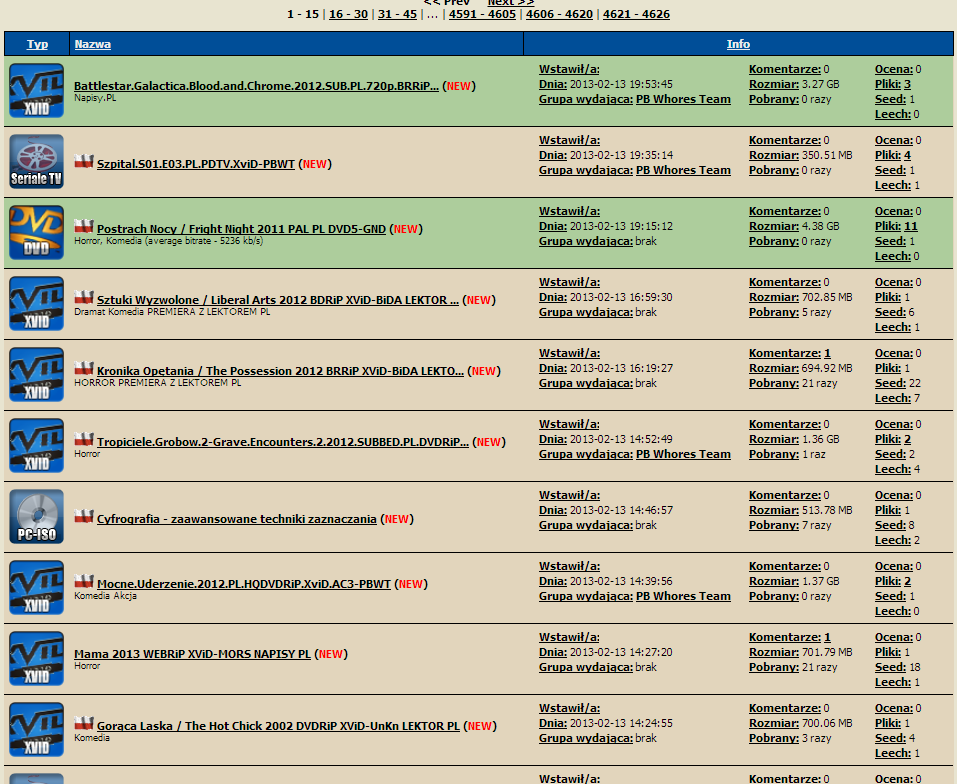Sort the list by the Info column

(738, 44)
